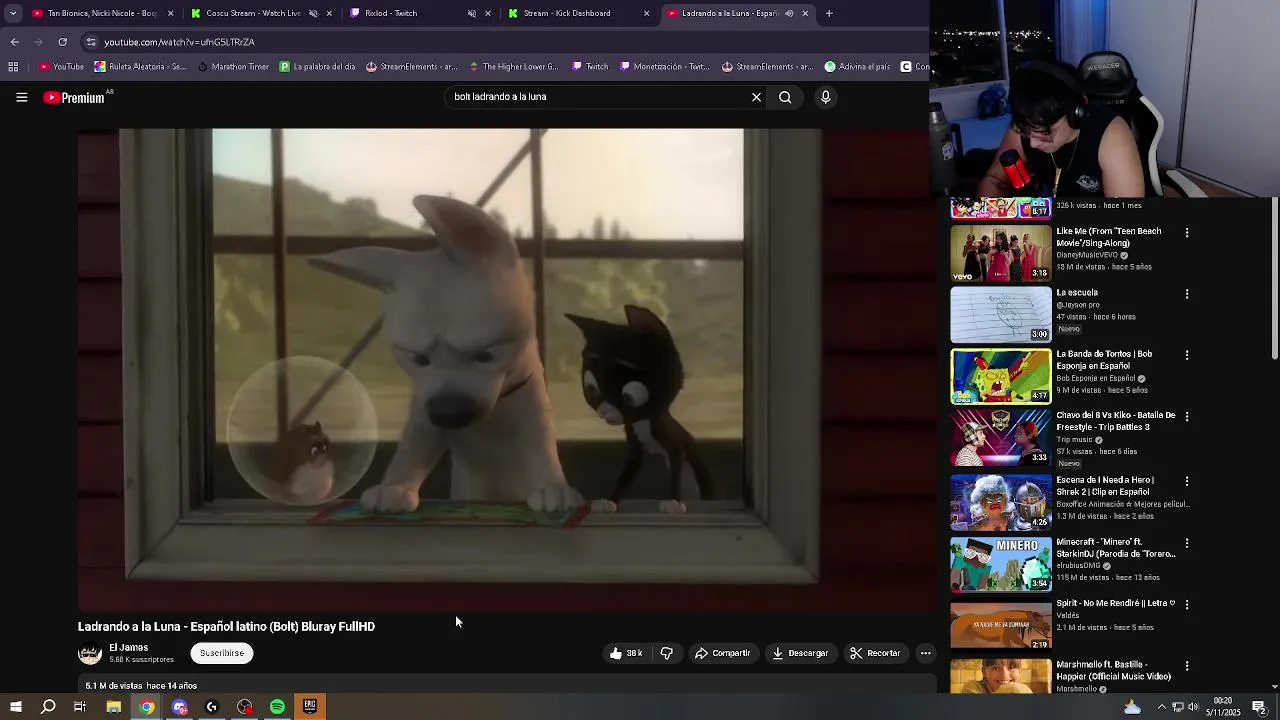
Task: Open options for 'Chavo del 8 Vs Kiko' video
Action: pos(1187,416)
